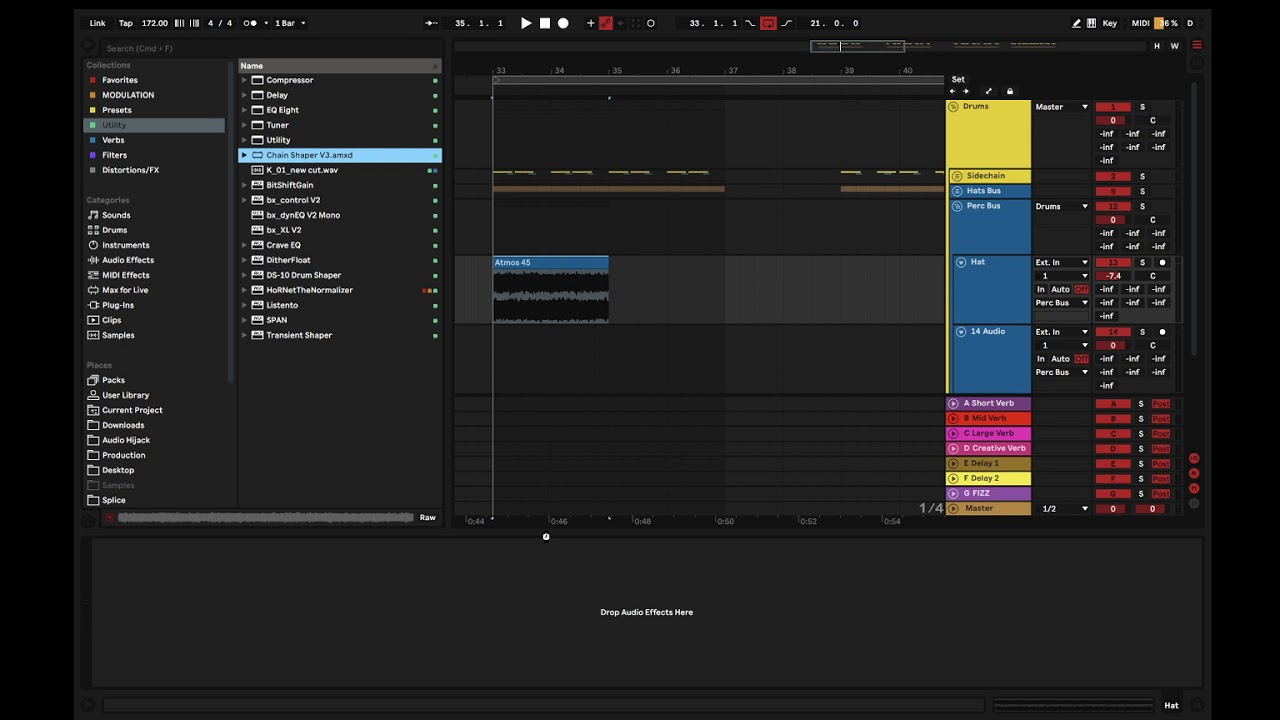Viewport: 1280px width, 720px height.
Task: Click the Session Record circle button
Action: click(651, 23)
